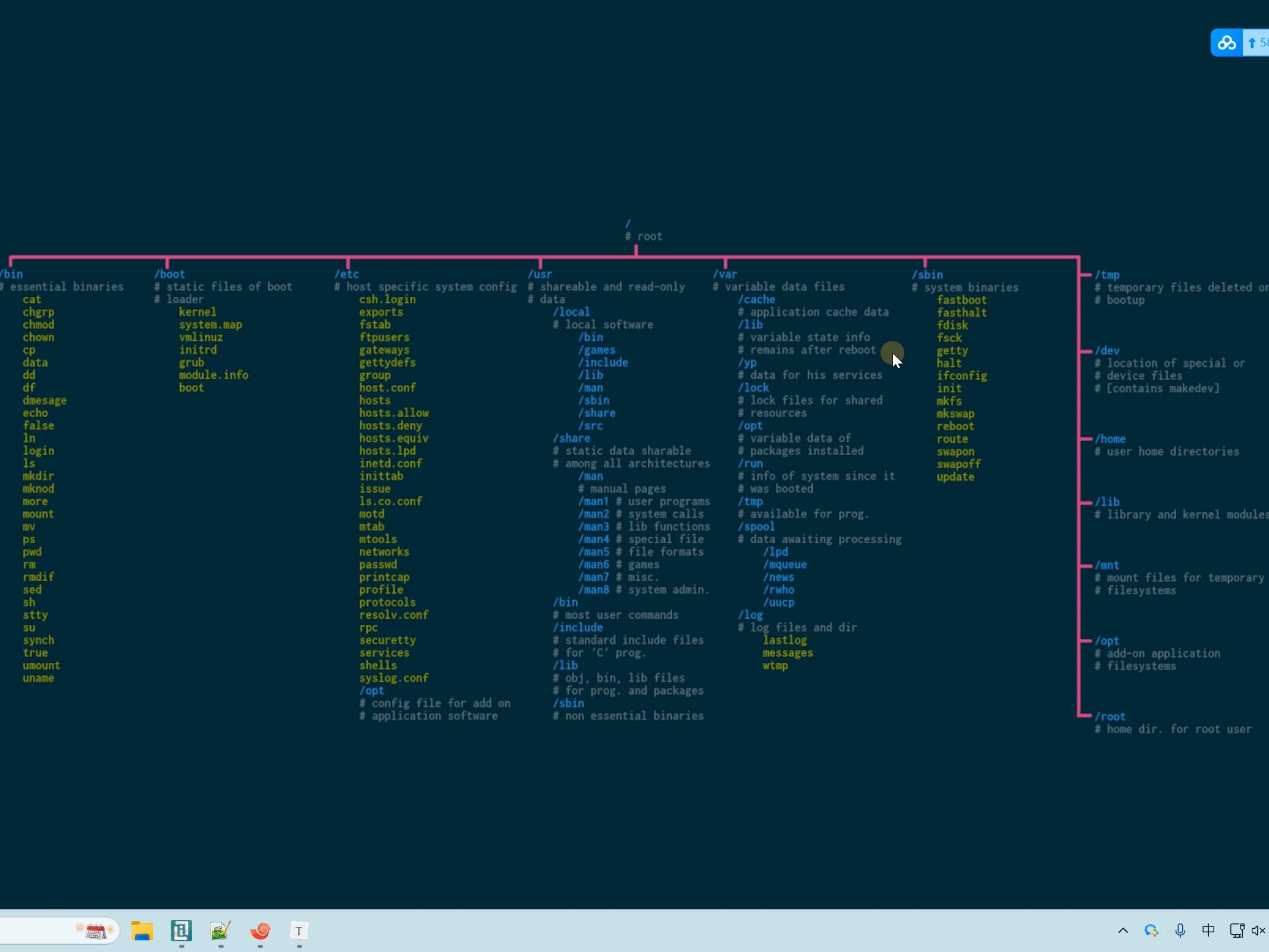This screenshot has height=952, width=1269.
Task: Click the '/root' directory on the right branch
Action: [1110, 716]
